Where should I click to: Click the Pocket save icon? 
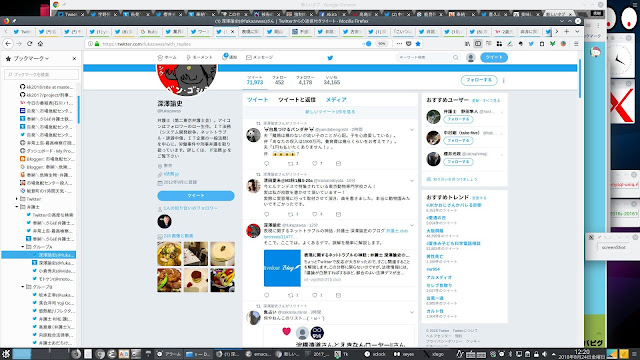tap(409, 44)
